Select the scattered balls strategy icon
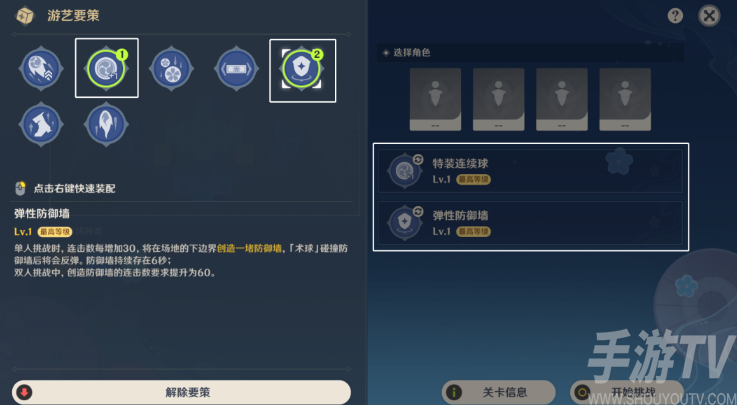 [x=171, y=69]
